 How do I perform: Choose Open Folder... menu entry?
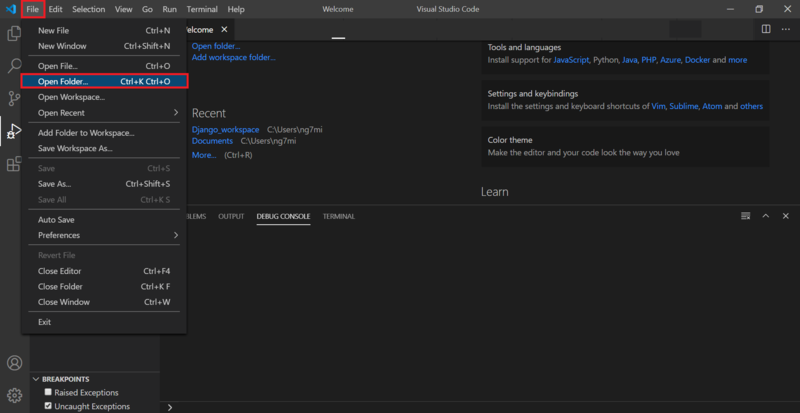104,81
